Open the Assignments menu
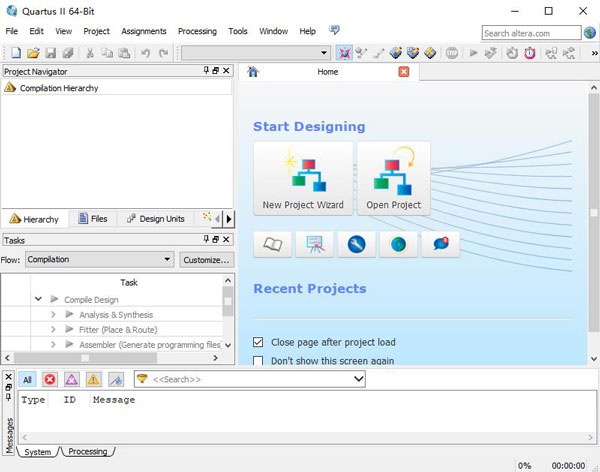 pyautogui.click(x=143, y=31)
